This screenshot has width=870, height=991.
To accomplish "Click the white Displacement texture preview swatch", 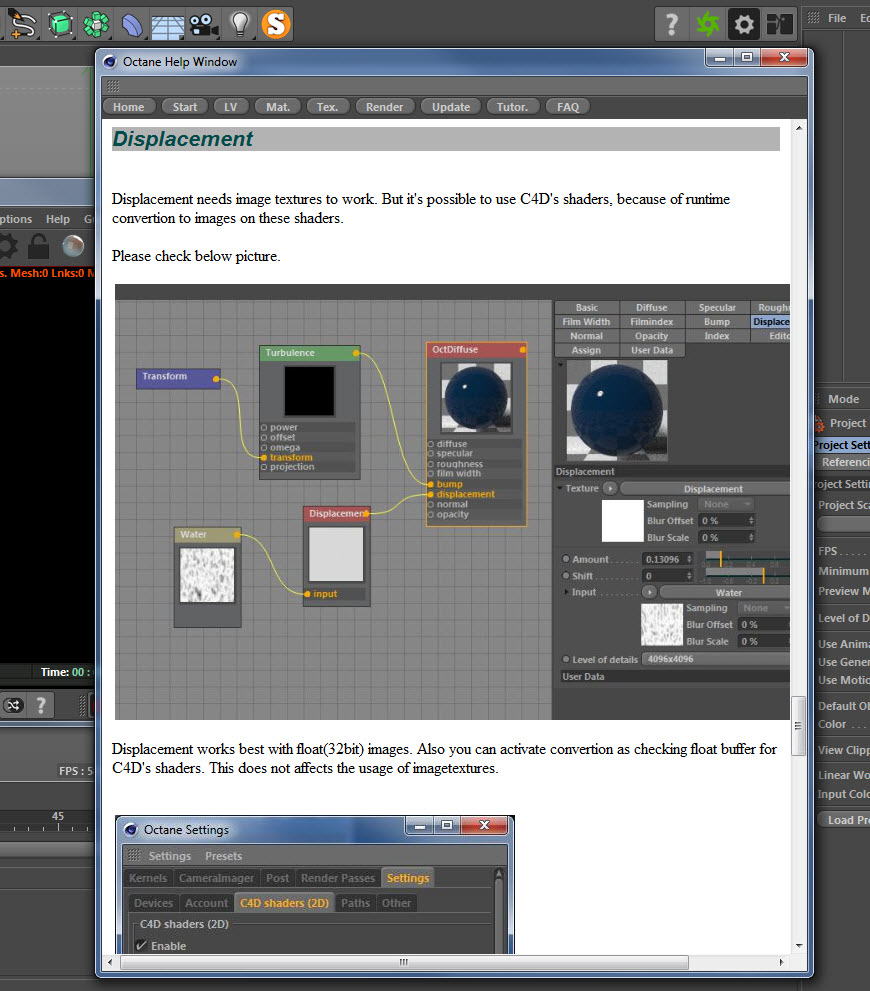I will (x=622, y=521).
